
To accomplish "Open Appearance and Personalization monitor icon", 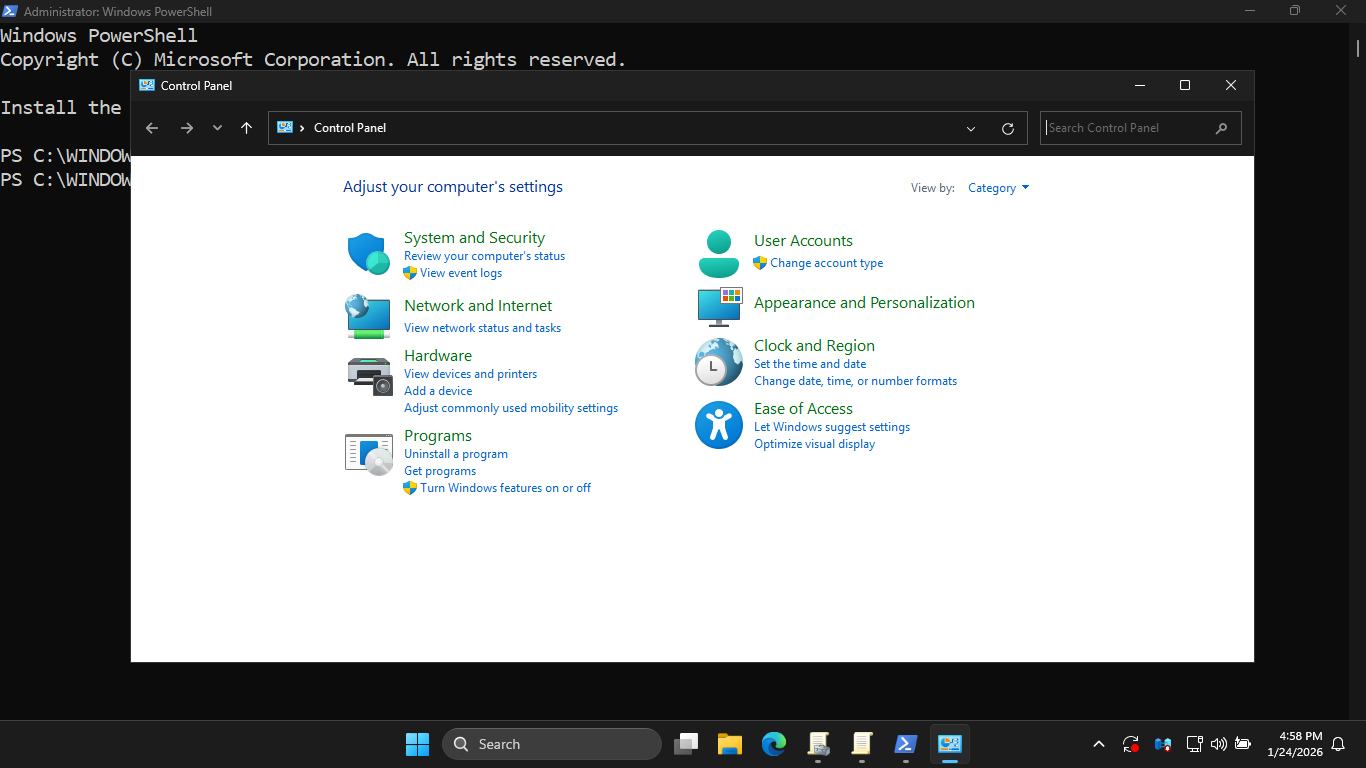I will [x=719, y=306].
